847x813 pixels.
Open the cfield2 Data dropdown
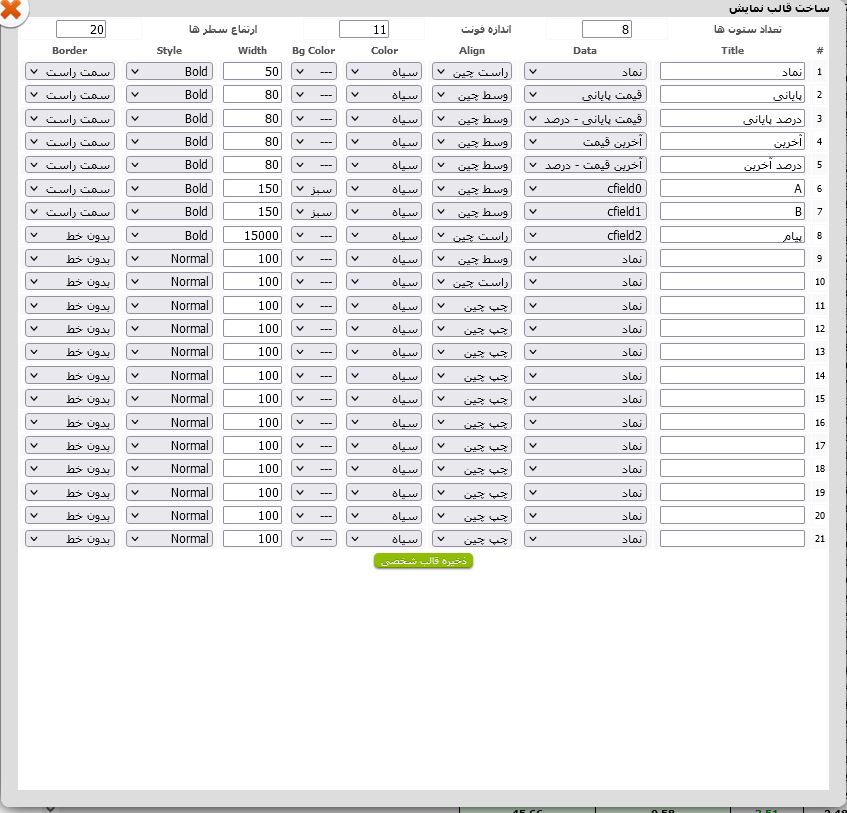[x=586, y=235]
